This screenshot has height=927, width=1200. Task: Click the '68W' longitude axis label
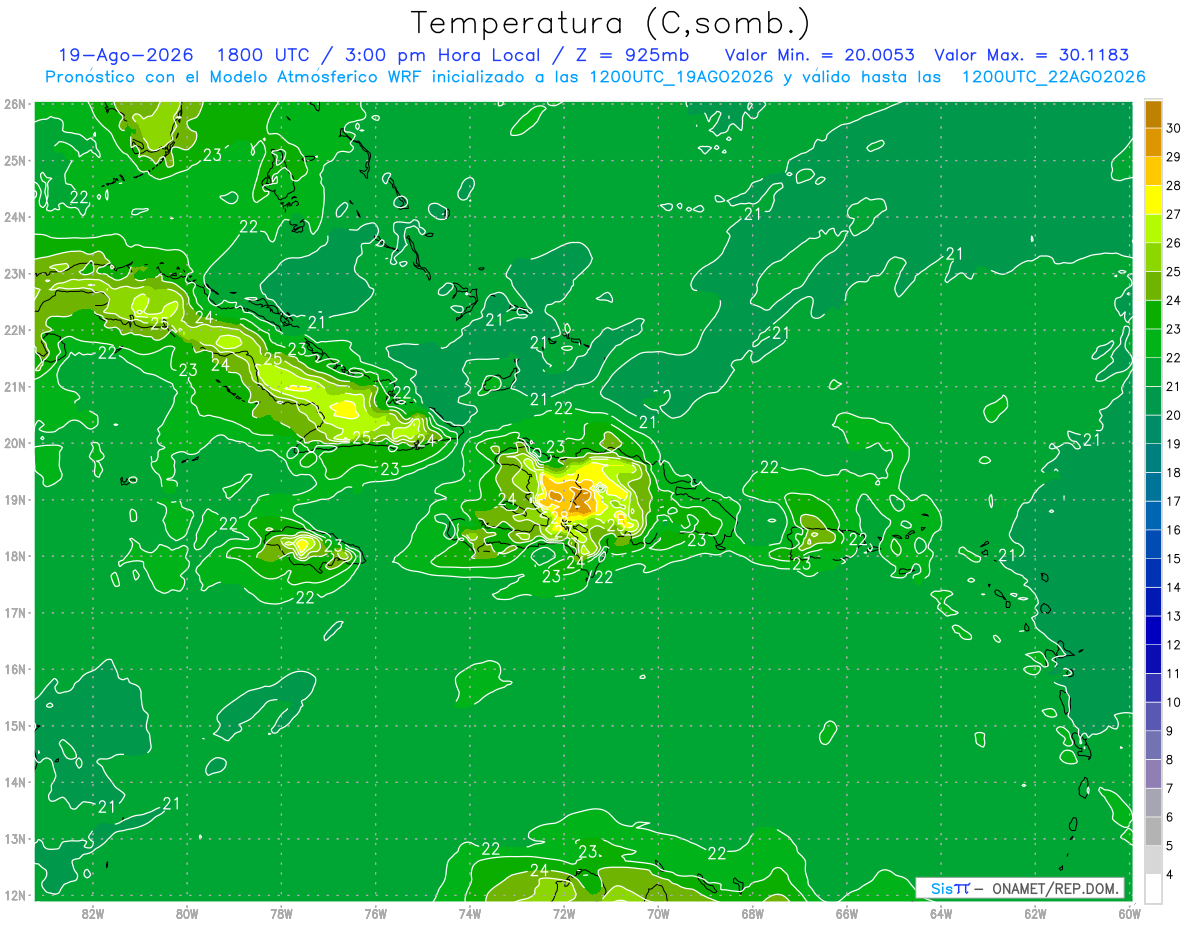[x=753, y=913]
